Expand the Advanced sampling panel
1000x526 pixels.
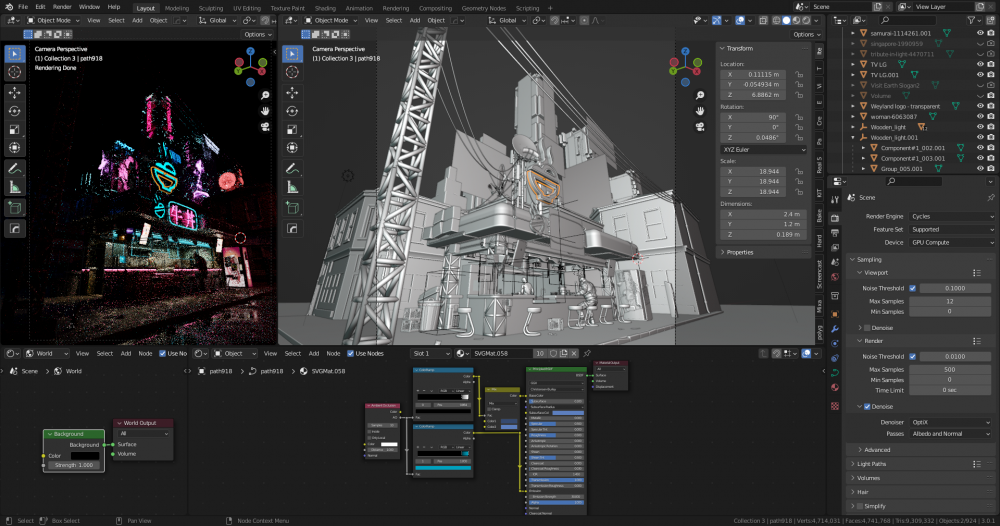[877, 449]
